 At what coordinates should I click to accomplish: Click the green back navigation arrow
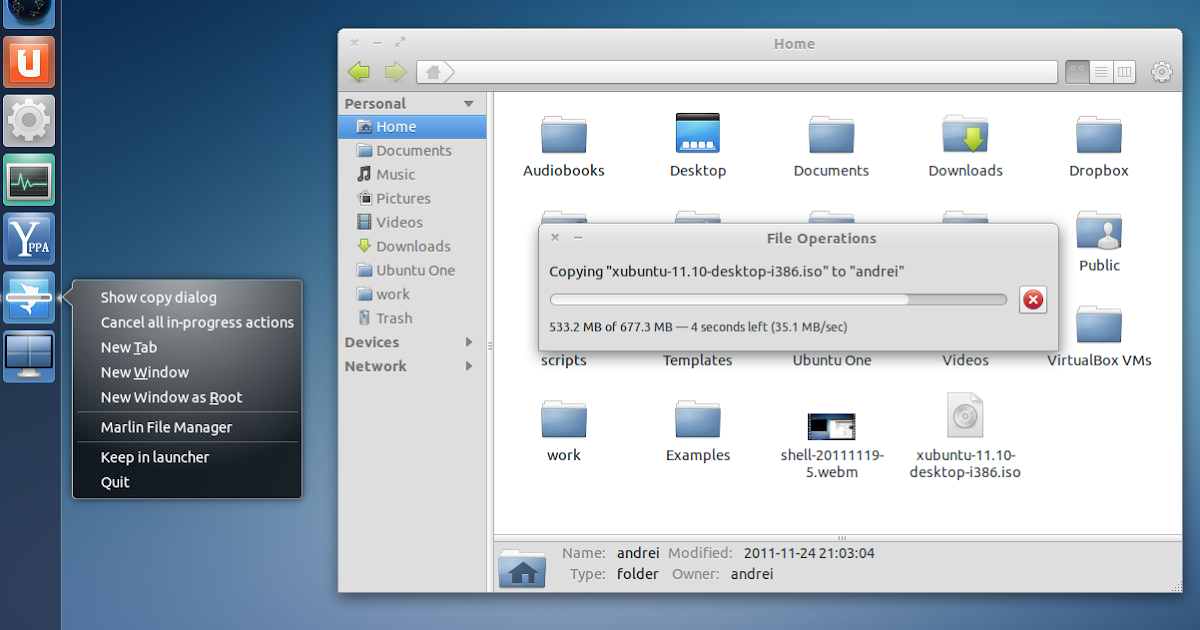[358, 71]
